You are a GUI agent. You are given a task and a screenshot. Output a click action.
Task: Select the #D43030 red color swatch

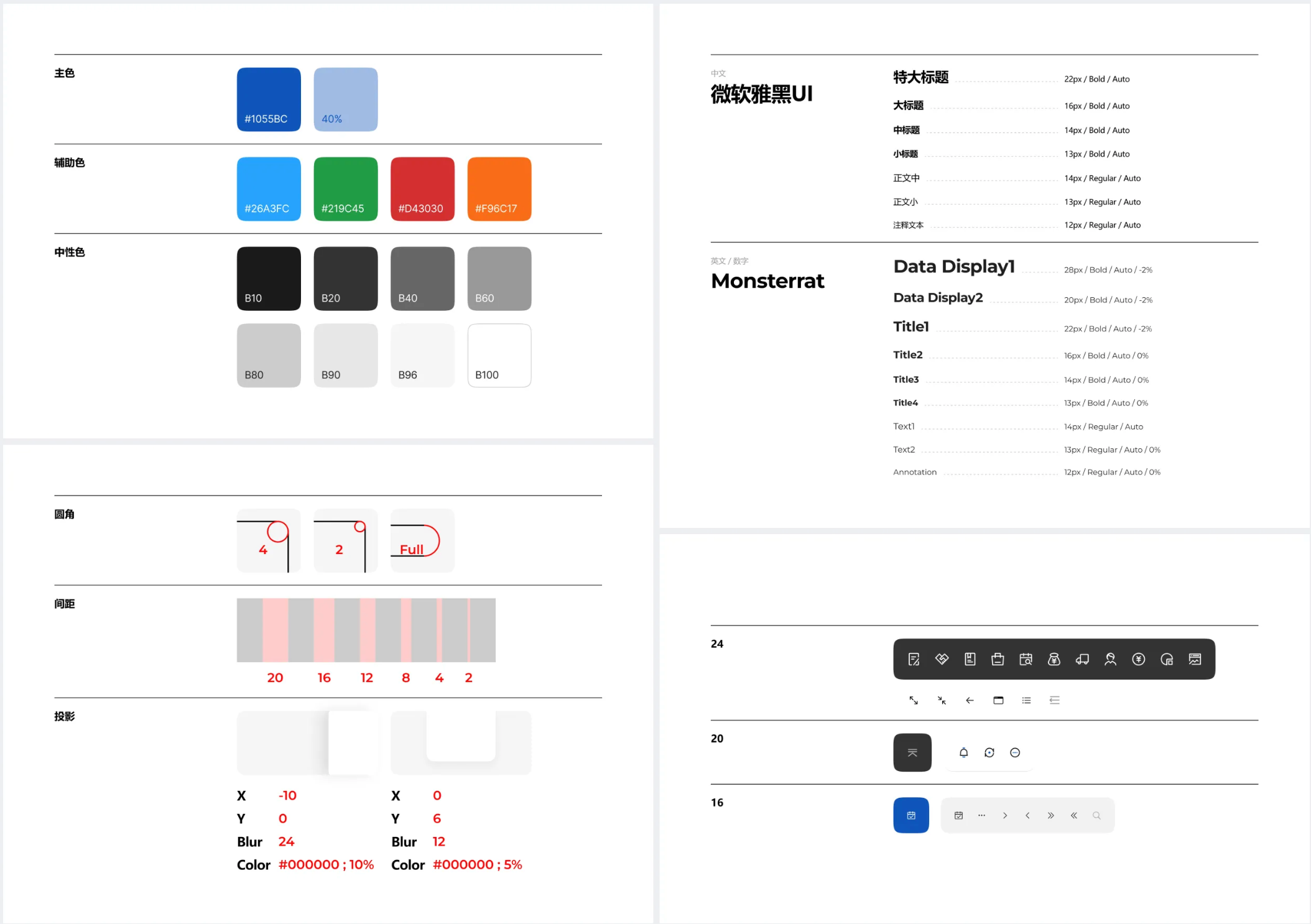[x=422, y=188]
